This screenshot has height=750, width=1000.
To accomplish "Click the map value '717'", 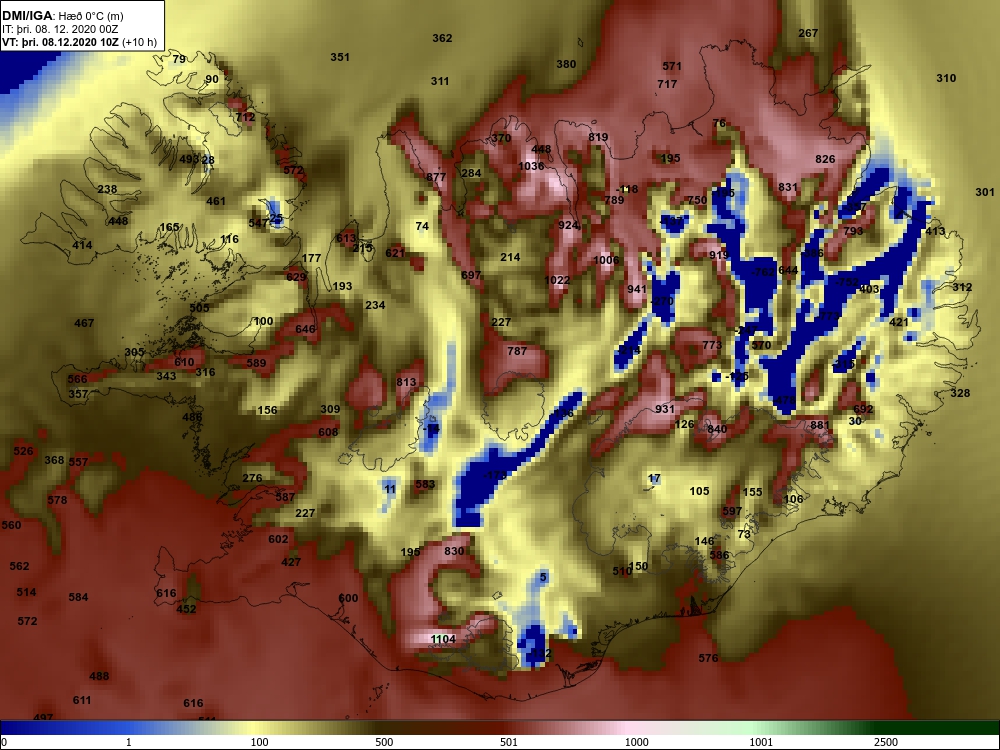I will coord(667,84).
